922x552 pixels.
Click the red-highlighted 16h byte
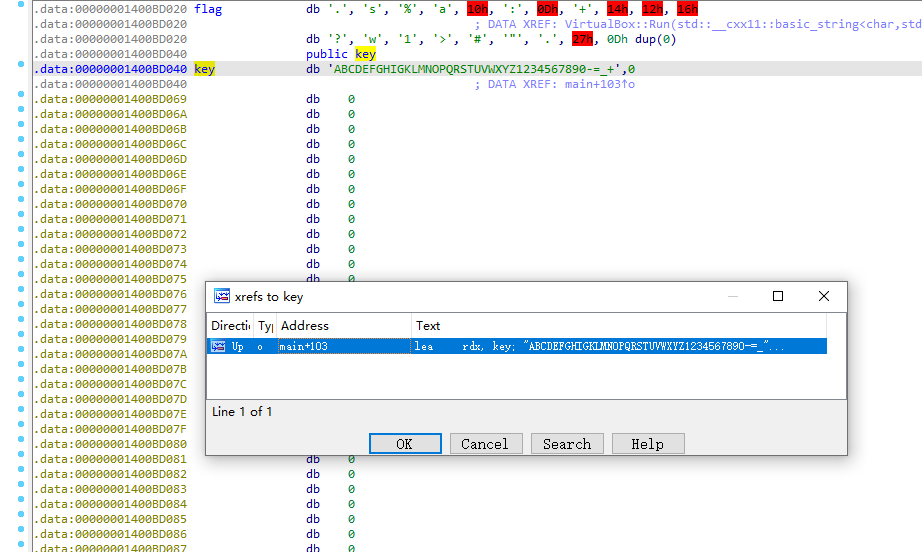tap(687, 9)
